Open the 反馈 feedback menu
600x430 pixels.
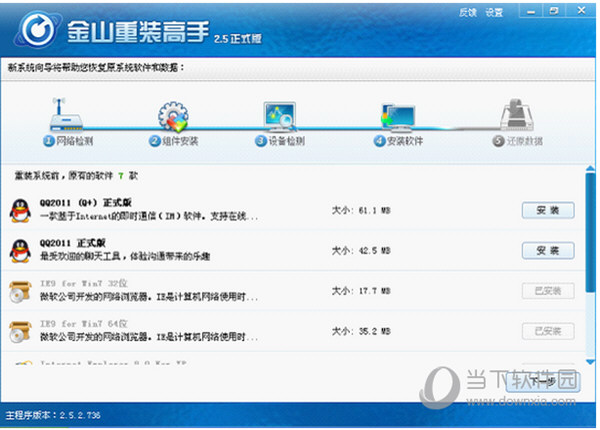(467, 13)
